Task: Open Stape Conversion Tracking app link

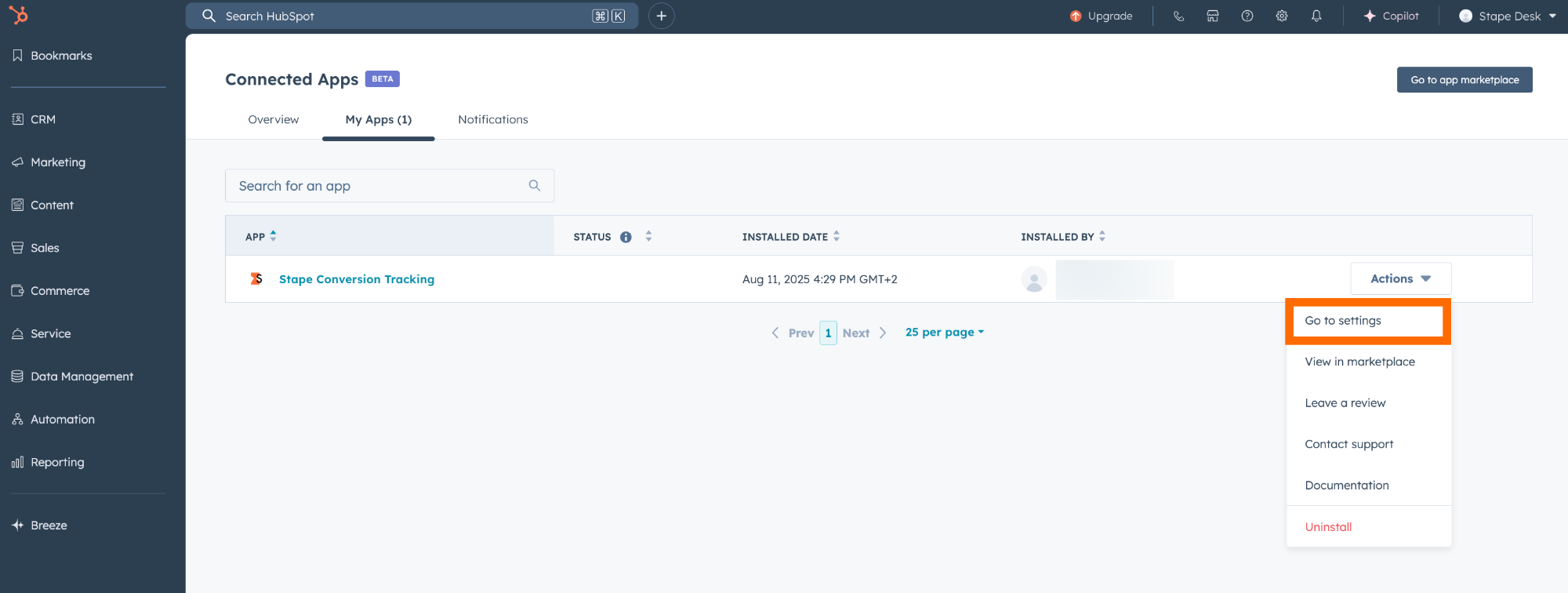Action: 357,279
